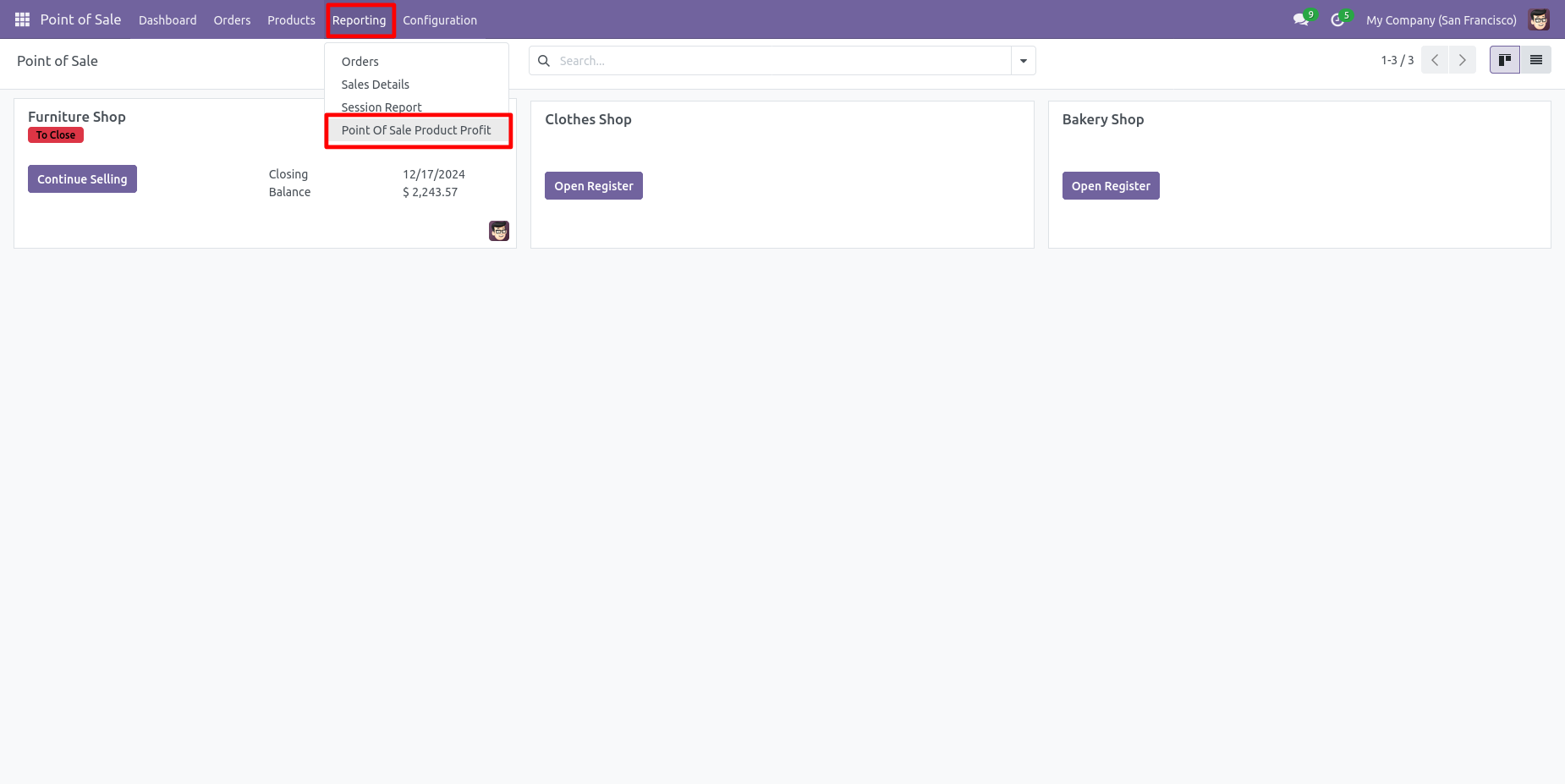Focus the Search input field
The image size is (1565, 784).
point(782,61)
